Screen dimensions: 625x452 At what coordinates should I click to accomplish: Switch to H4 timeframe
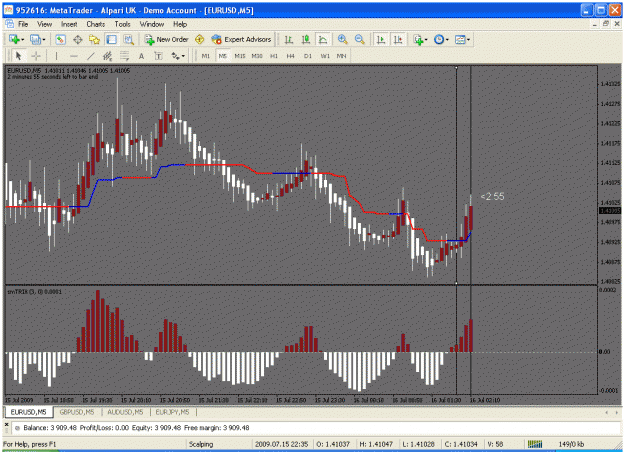point(291,56)
